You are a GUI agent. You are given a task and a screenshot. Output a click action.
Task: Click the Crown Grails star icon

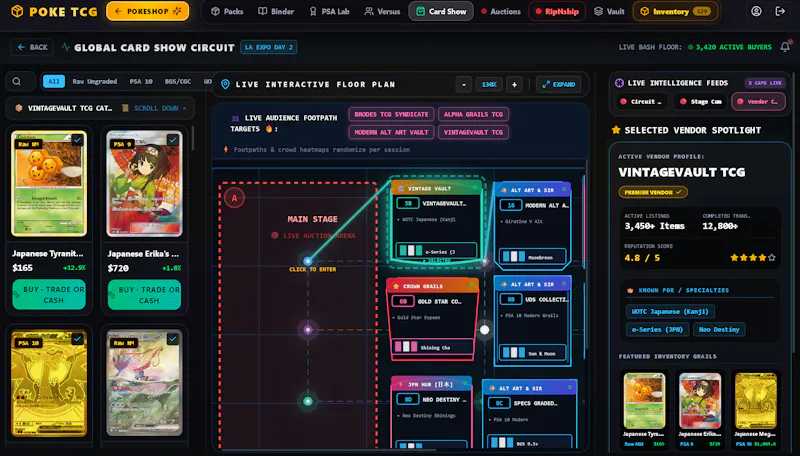[396, 286]
